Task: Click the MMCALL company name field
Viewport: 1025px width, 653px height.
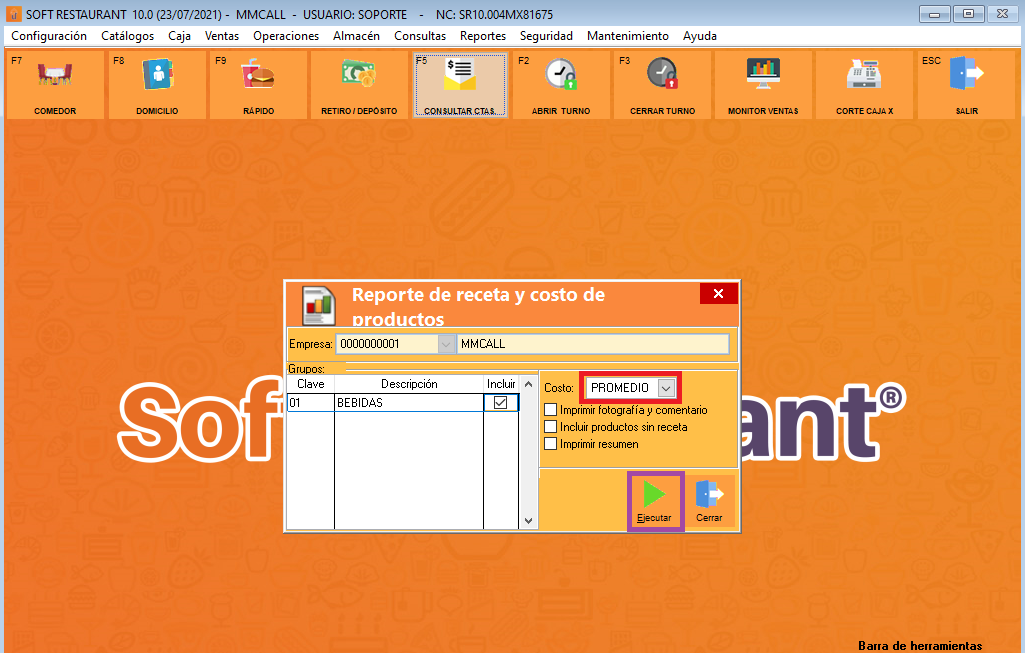Action: [x=593, y=344]
